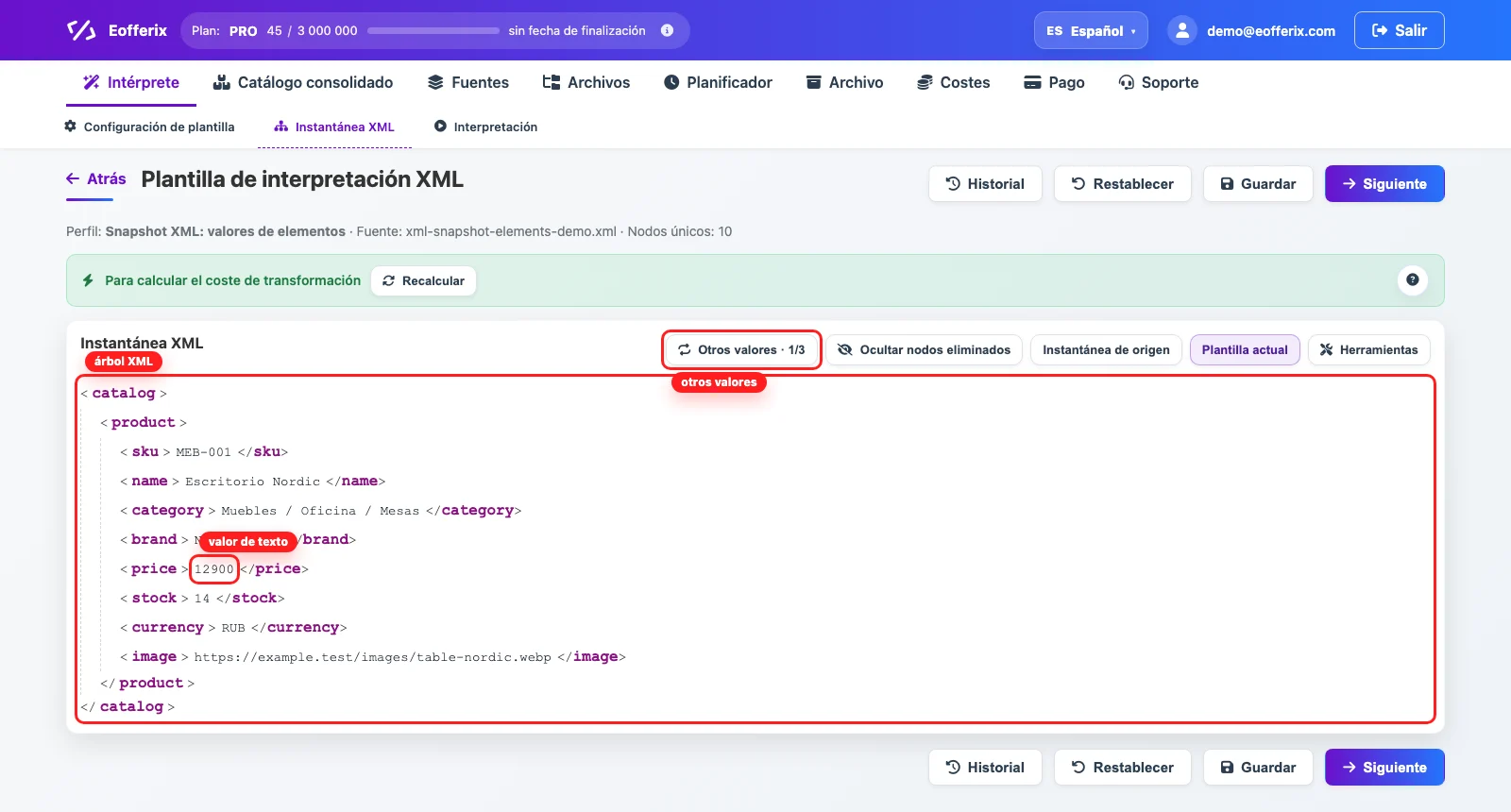
Task: Open the Planificador tab
Action: (x=718, y=82)
